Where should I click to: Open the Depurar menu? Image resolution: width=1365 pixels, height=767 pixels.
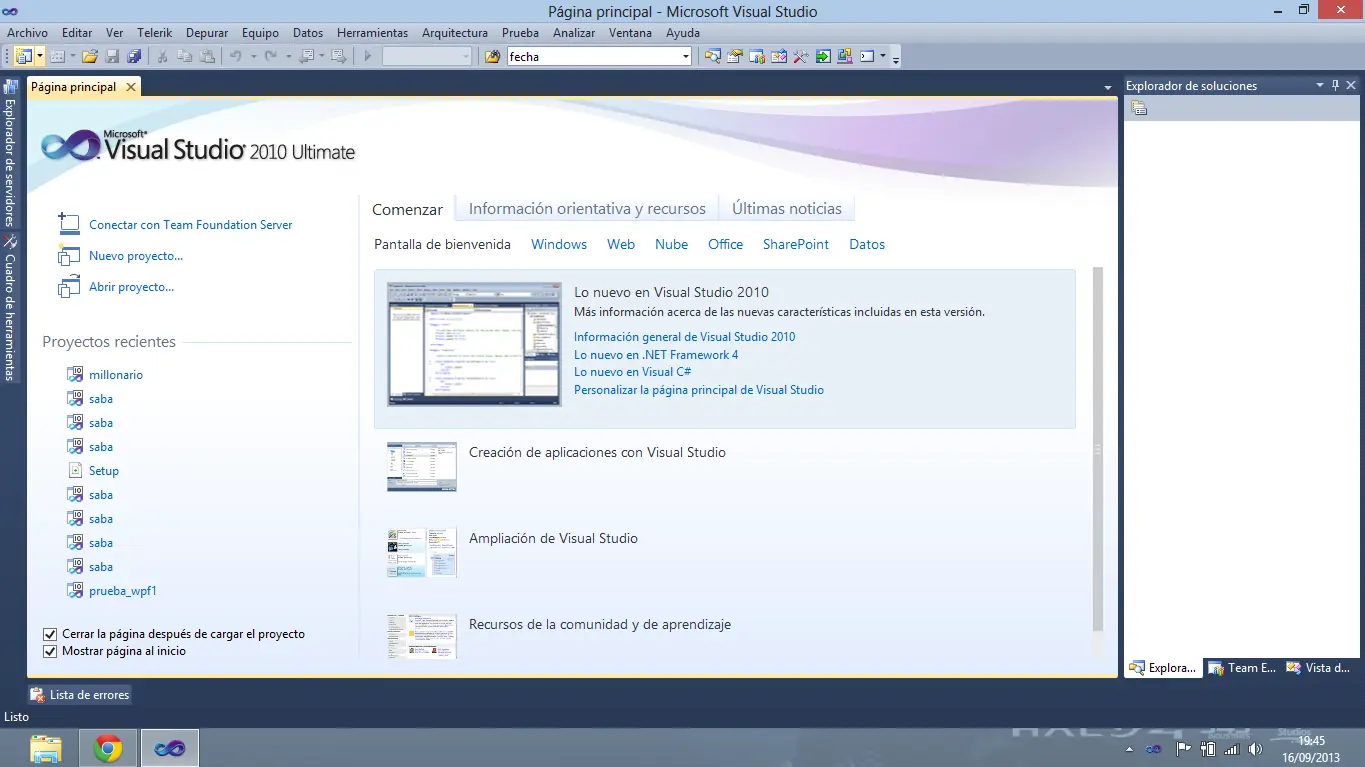207,33
